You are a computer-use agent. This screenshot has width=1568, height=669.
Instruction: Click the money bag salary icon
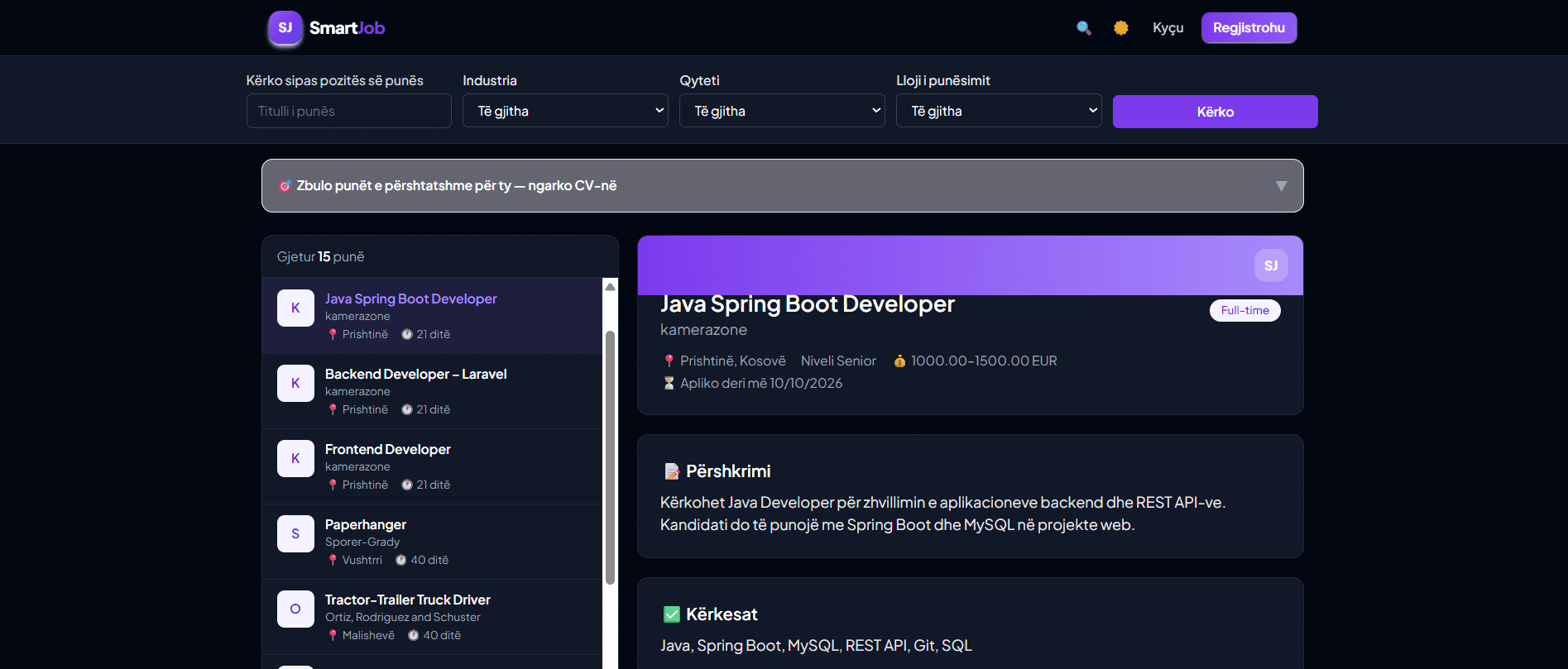(899, 361)
